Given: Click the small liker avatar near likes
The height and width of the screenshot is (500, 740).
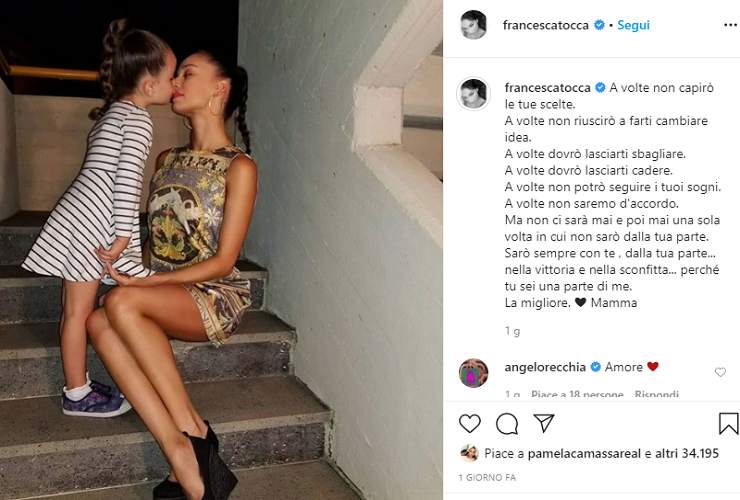Looking at the screenshot, I should [469, 453].
